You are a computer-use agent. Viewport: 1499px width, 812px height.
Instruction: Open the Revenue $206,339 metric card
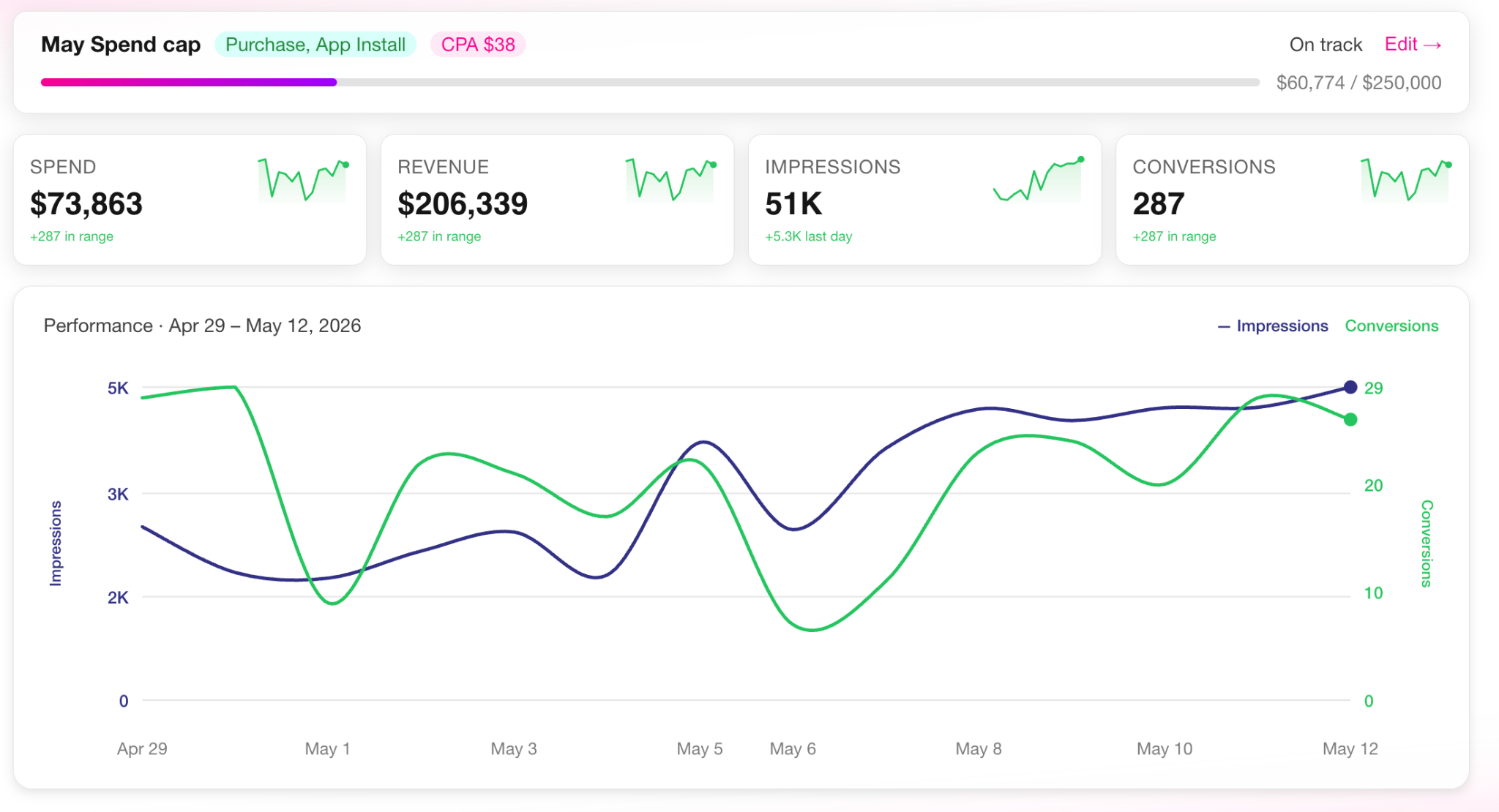tap(557, 200)
